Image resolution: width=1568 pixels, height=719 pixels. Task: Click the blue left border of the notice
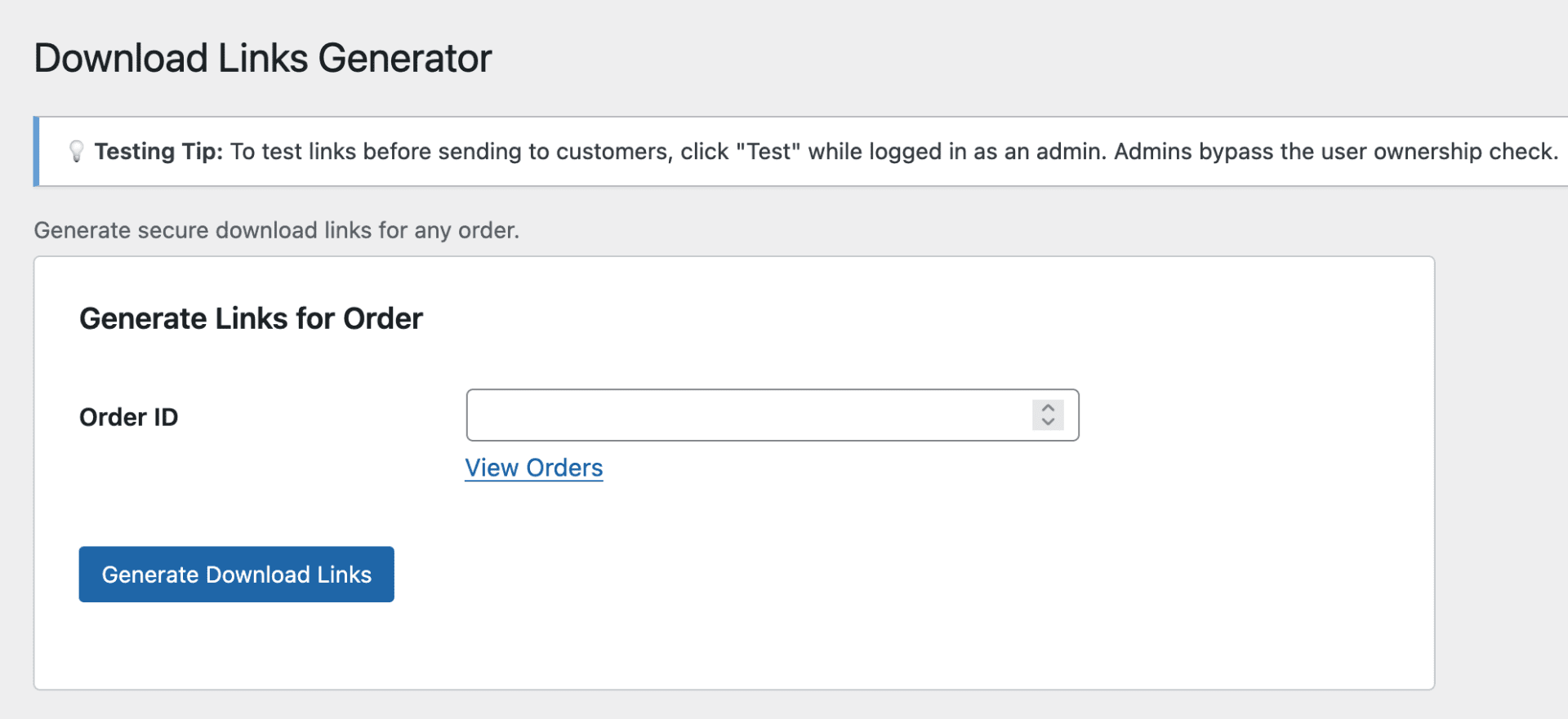[x=36, y=152]
